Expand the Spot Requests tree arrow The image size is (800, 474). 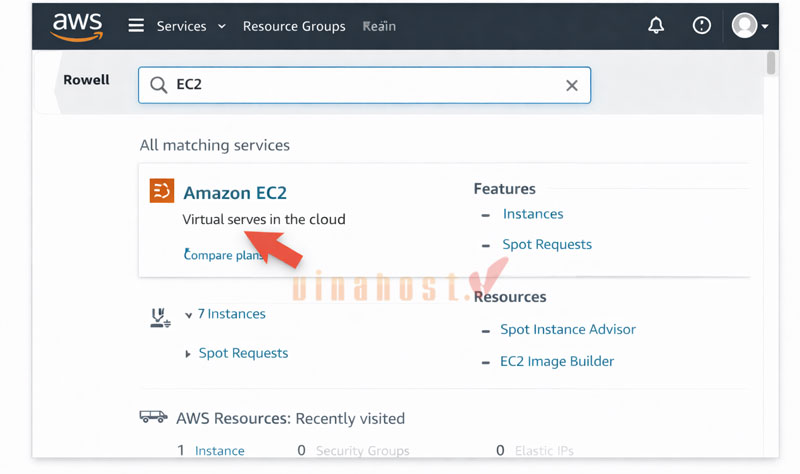(188, 354)
